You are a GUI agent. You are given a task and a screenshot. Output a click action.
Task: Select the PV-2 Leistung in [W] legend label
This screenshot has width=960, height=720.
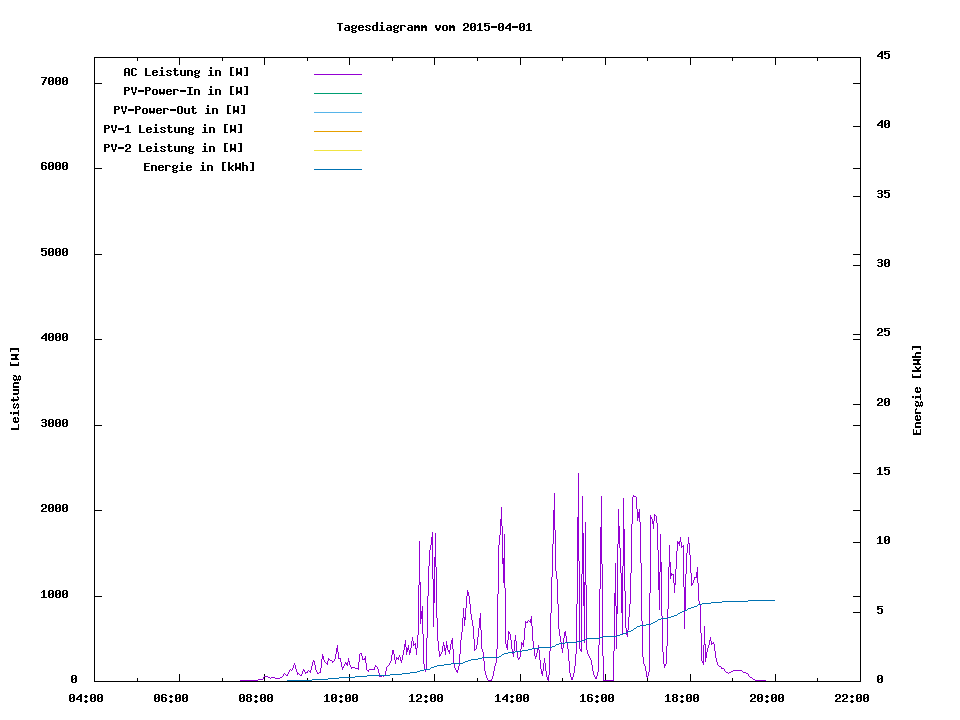173,148
